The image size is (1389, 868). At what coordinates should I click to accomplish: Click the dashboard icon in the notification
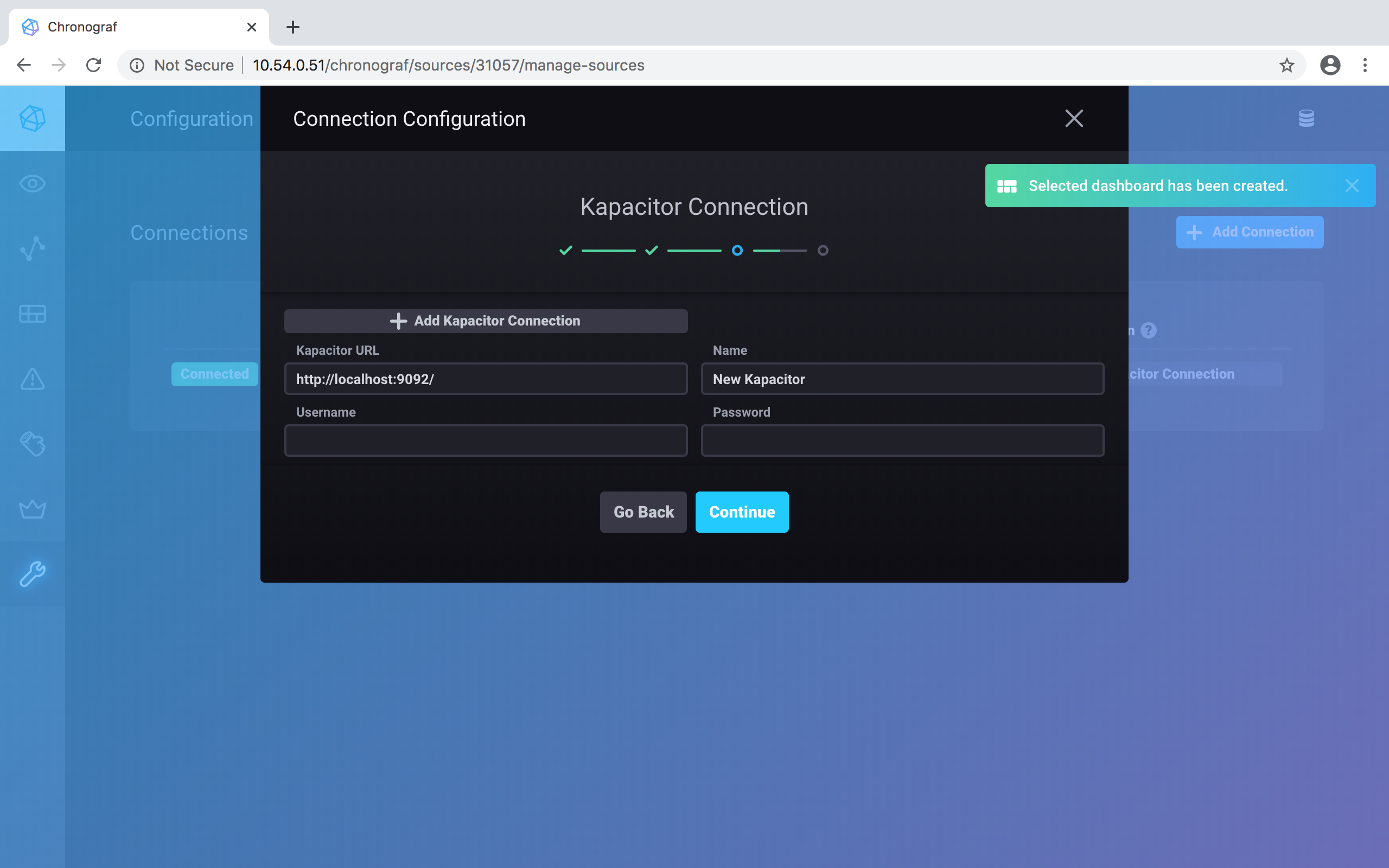tap(1006, 186)
